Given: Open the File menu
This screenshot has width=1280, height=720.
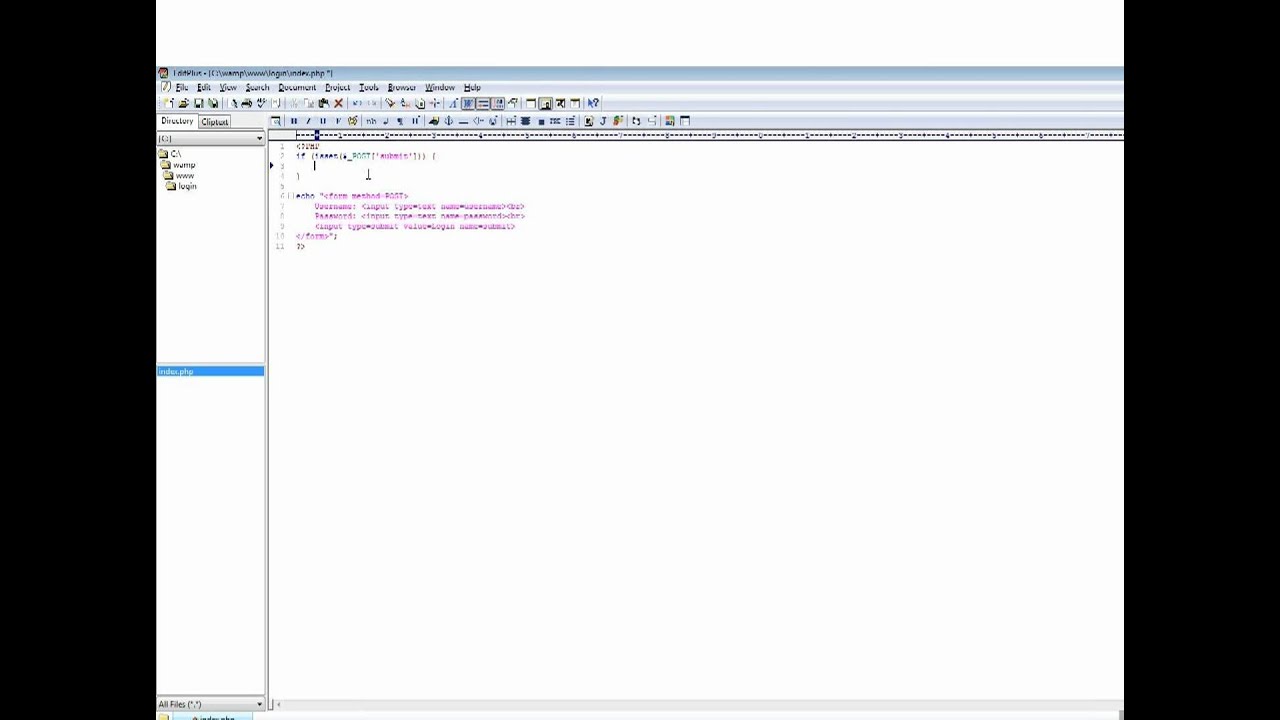Looking at the screenshot, I should tap(182, 87).
